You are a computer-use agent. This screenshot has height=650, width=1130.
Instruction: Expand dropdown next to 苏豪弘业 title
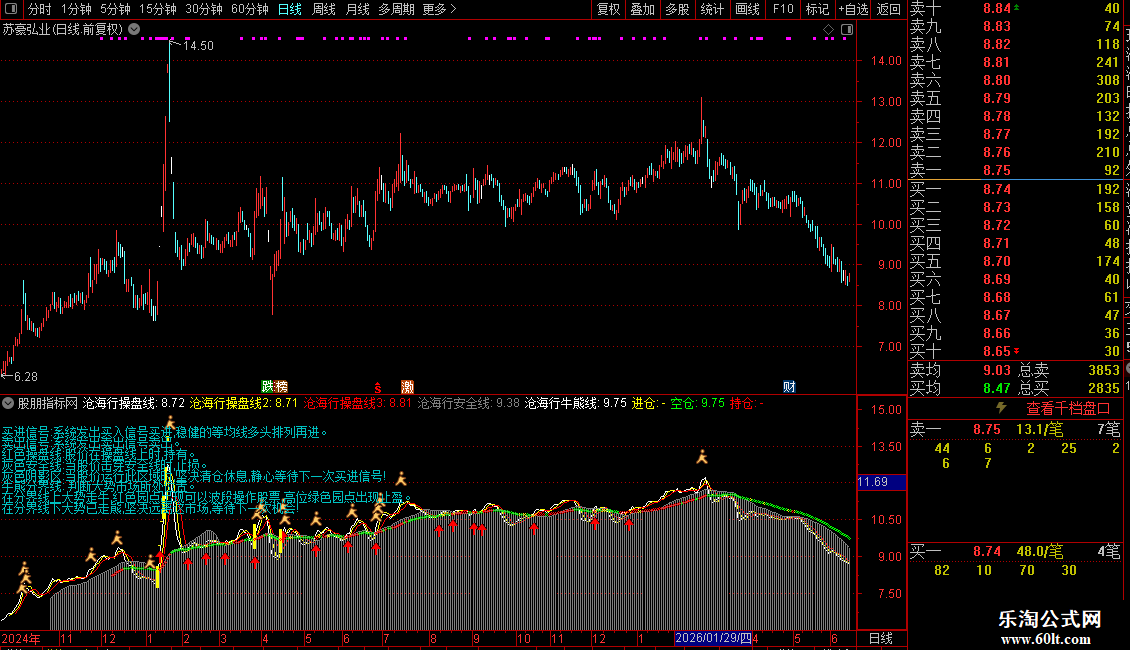click(134, 30)
